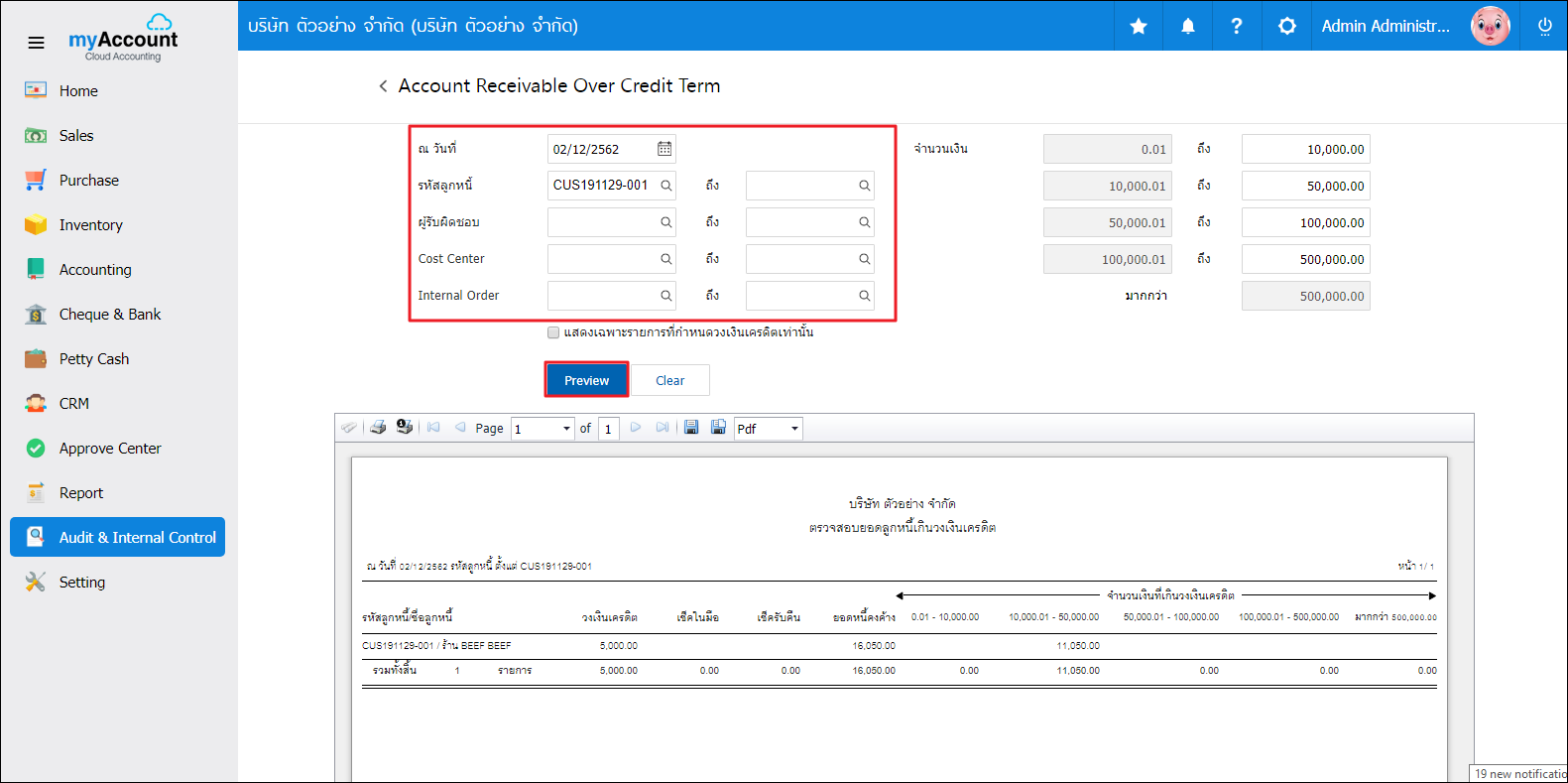Screen dimensions: 1568x783
Task: Click search icon in responsible person 'from' field
Action: click(x=666, y=222)
